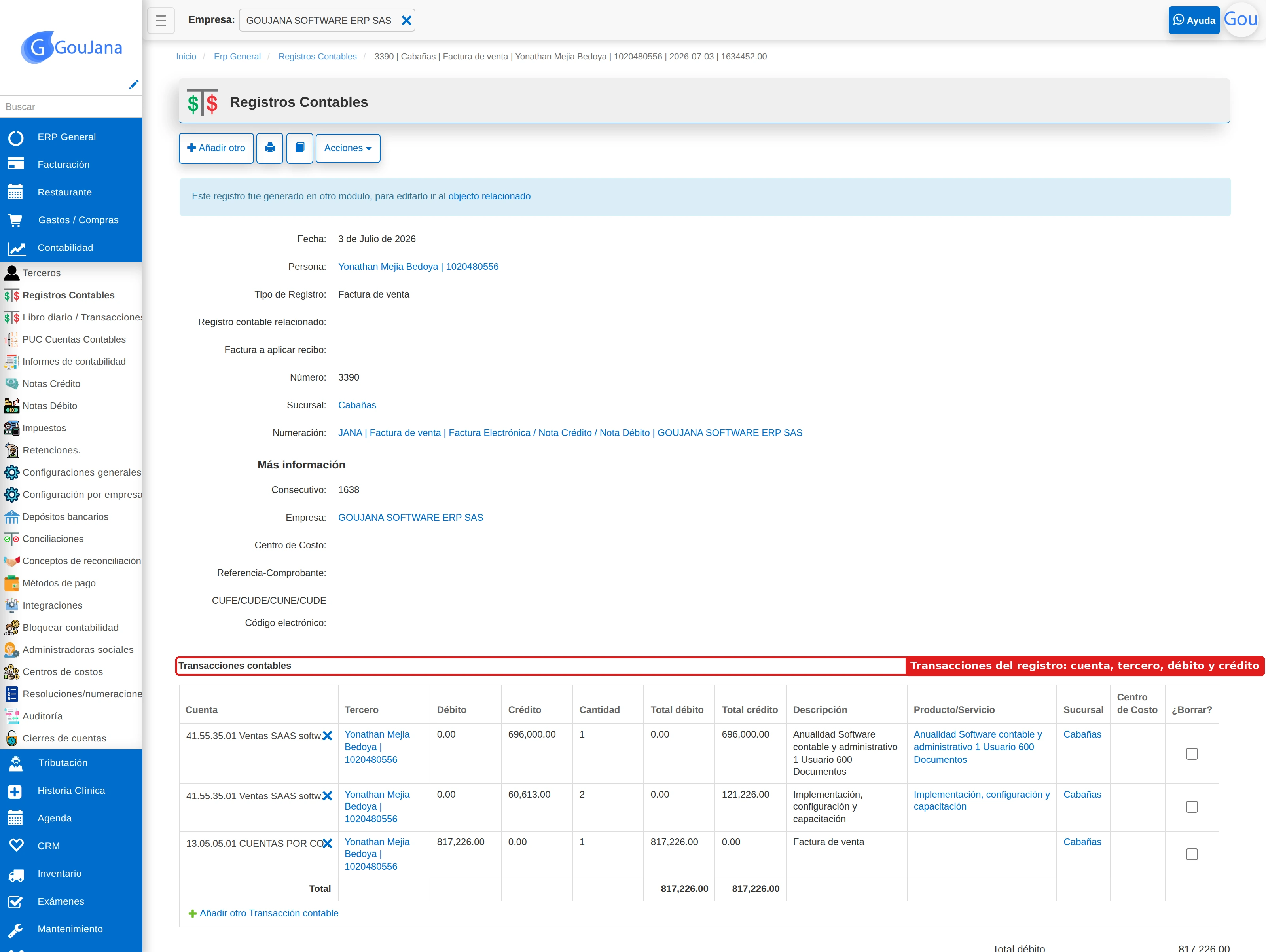Screen dimensions: 1266x952
Task: Open the Empresa GOUJANA SOFTWARE ERP SAS link
Action: coord(410,518)
